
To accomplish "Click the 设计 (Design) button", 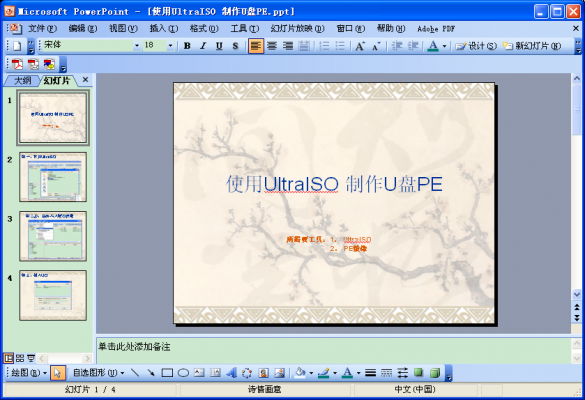I will pos(476,46).
